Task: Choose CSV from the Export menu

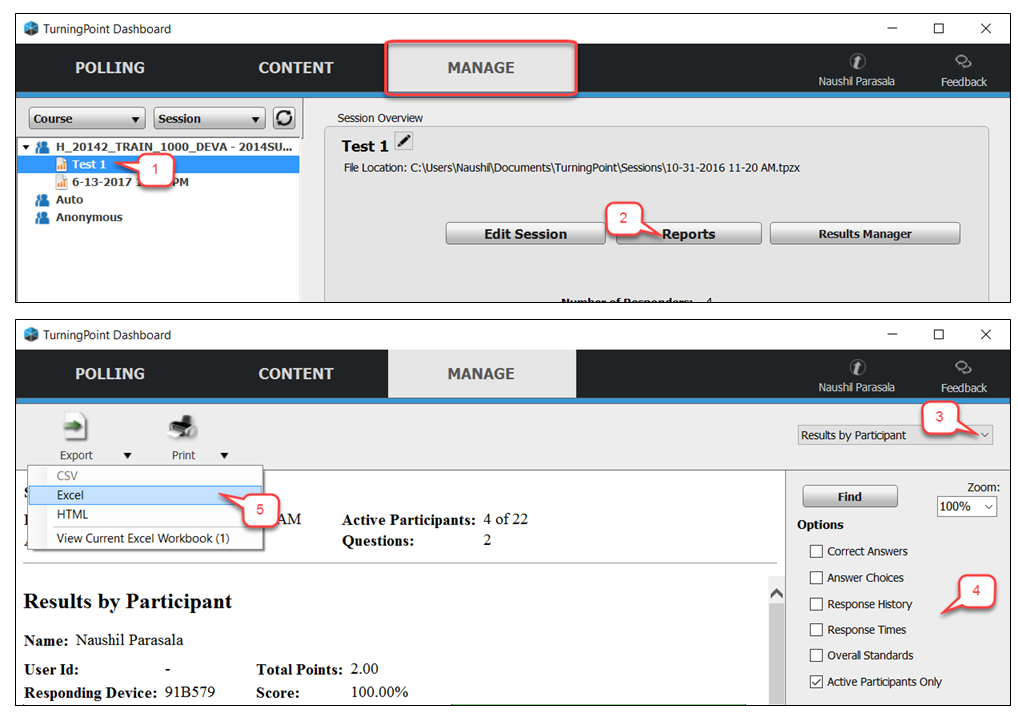Action: click(145, 476)
